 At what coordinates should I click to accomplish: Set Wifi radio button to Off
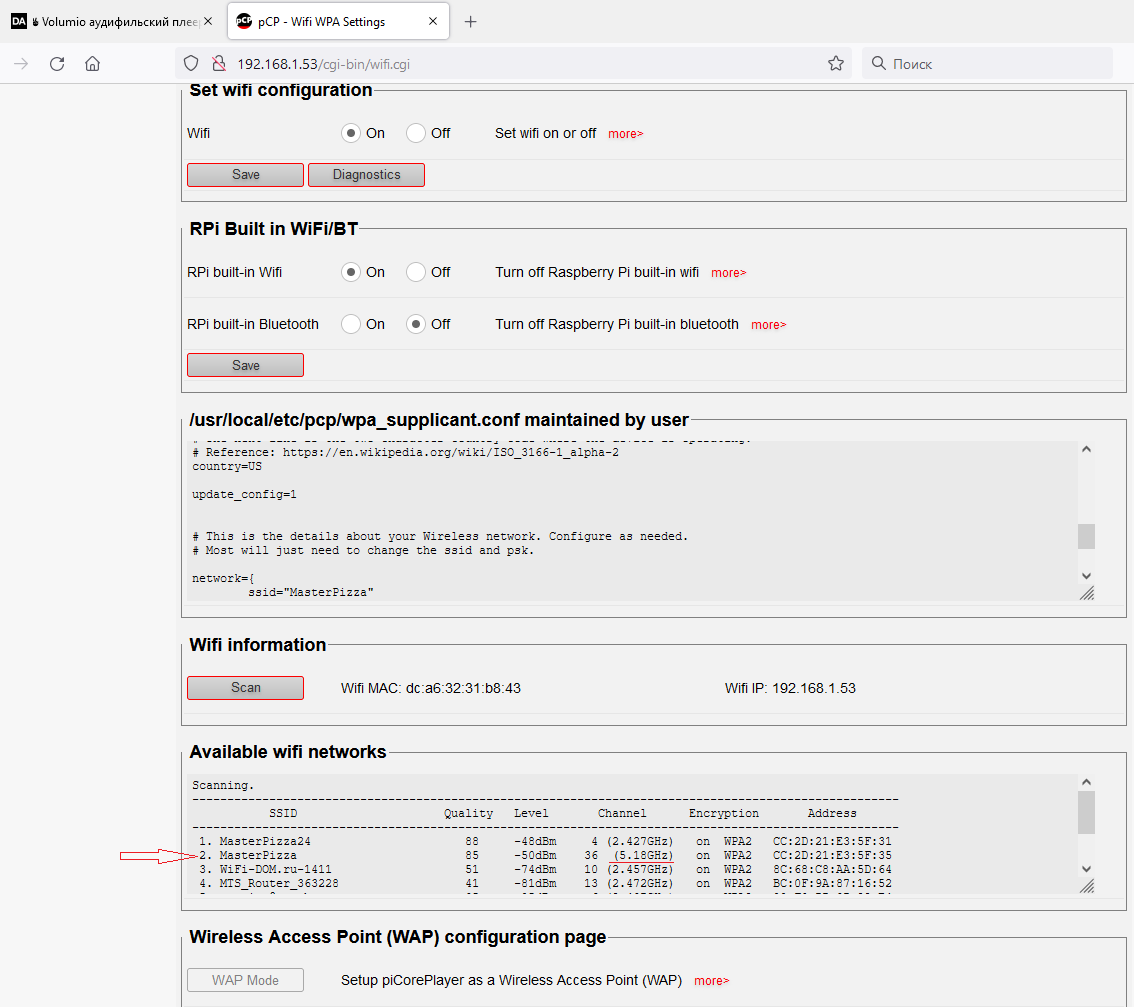point(416,133)
